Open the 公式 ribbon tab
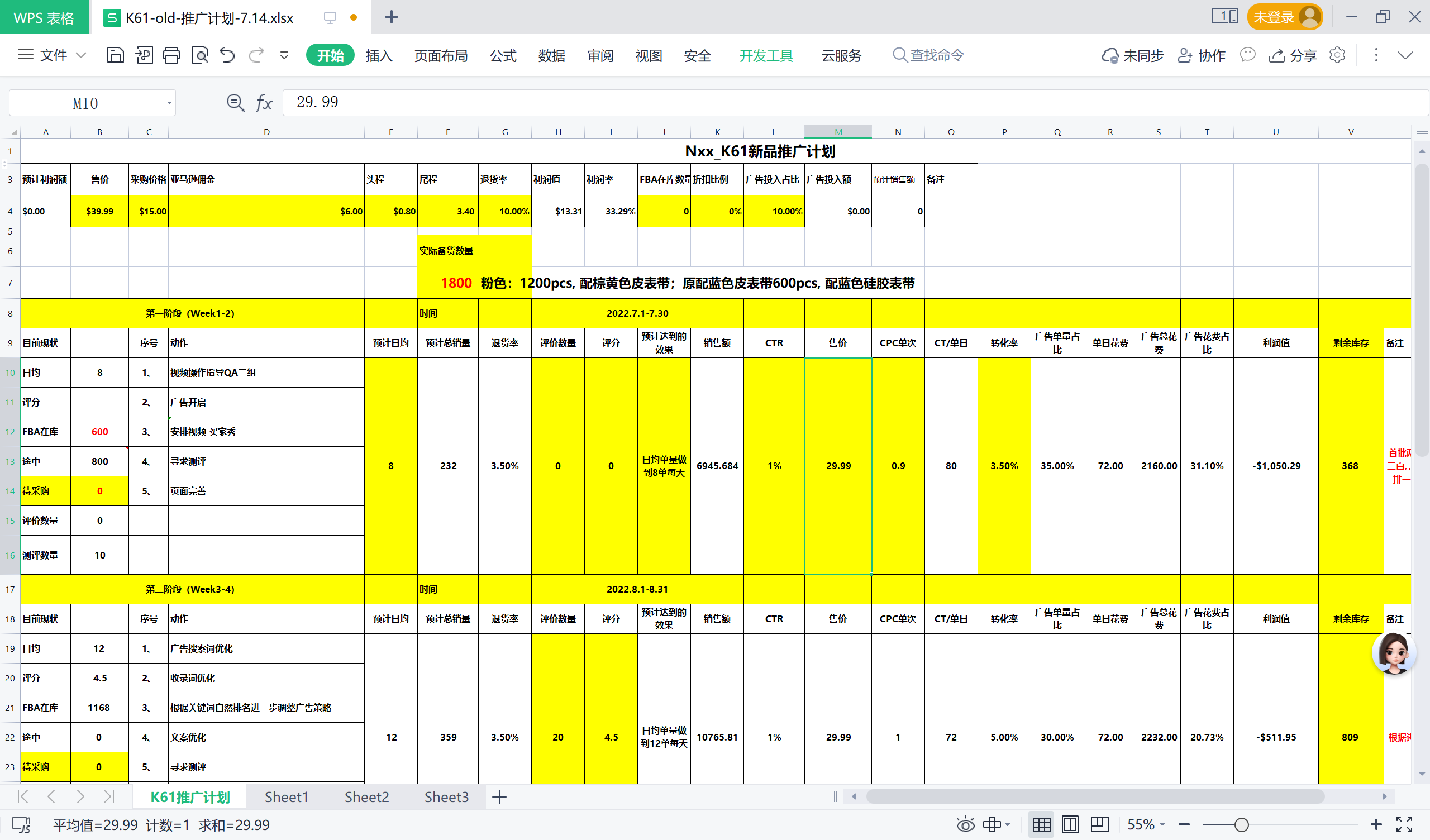 503,56
